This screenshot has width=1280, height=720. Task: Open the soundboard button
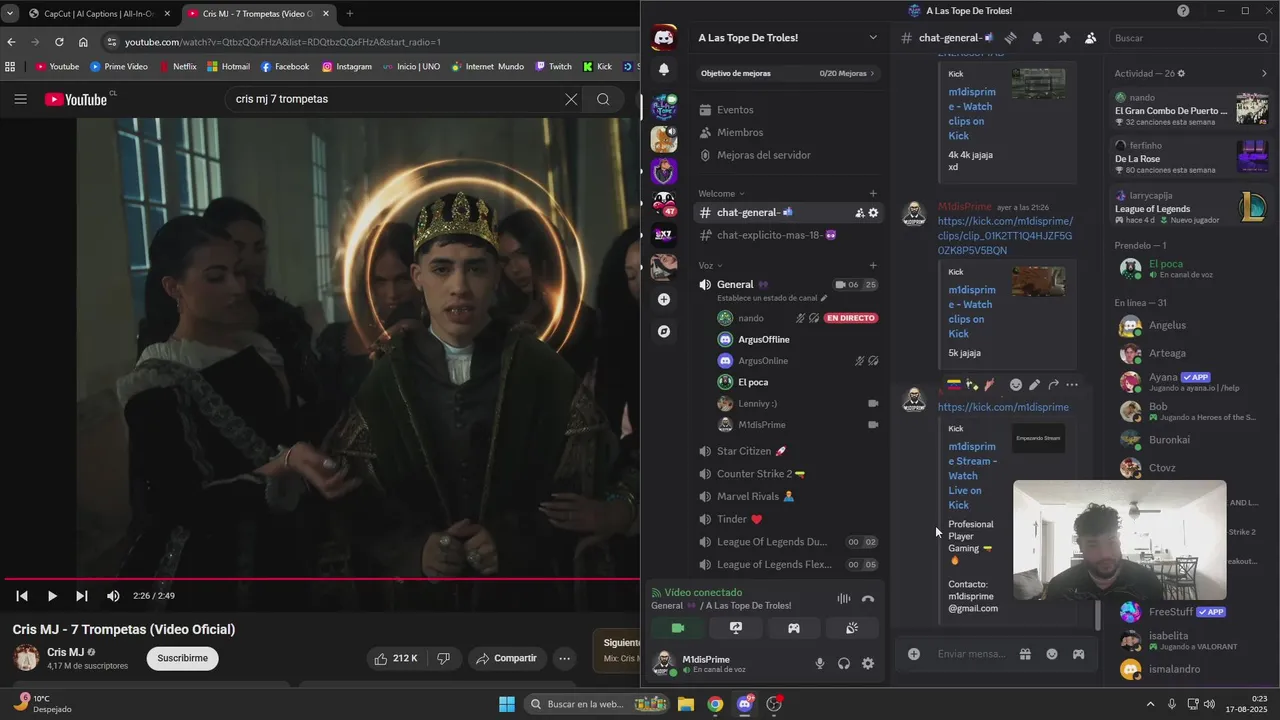[852, 628]
